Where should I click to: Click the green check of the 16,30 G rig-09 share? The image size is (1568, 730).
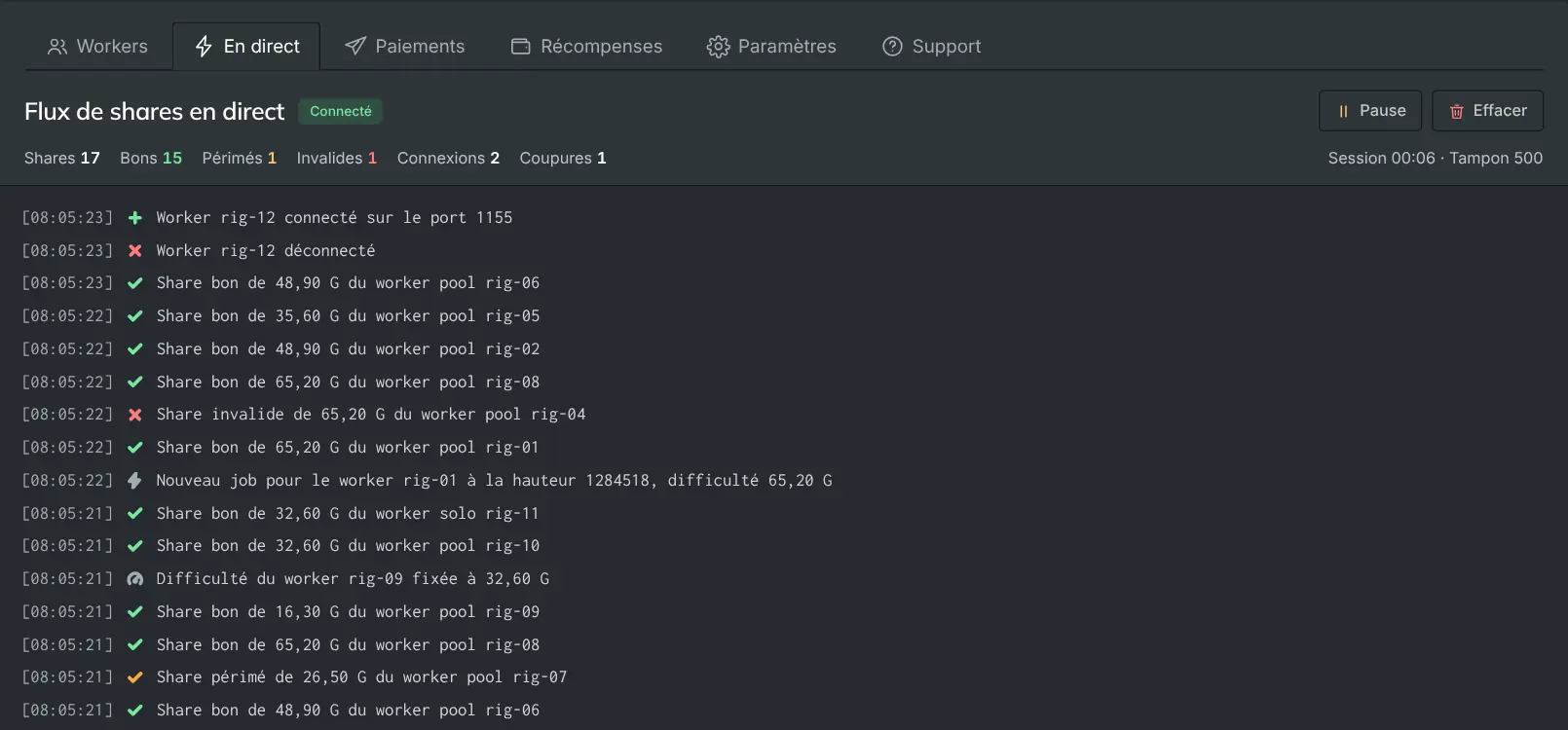(x=135, y=612)
